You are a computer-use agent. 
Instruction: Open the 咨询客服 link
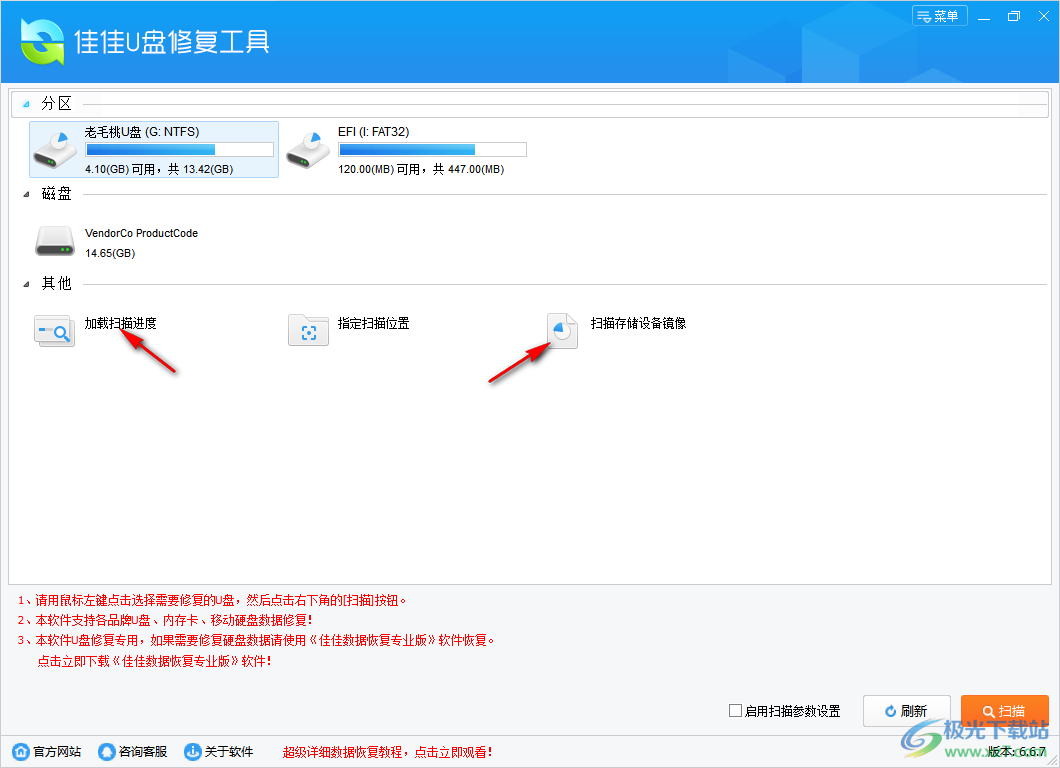click(x=143, y=752)
